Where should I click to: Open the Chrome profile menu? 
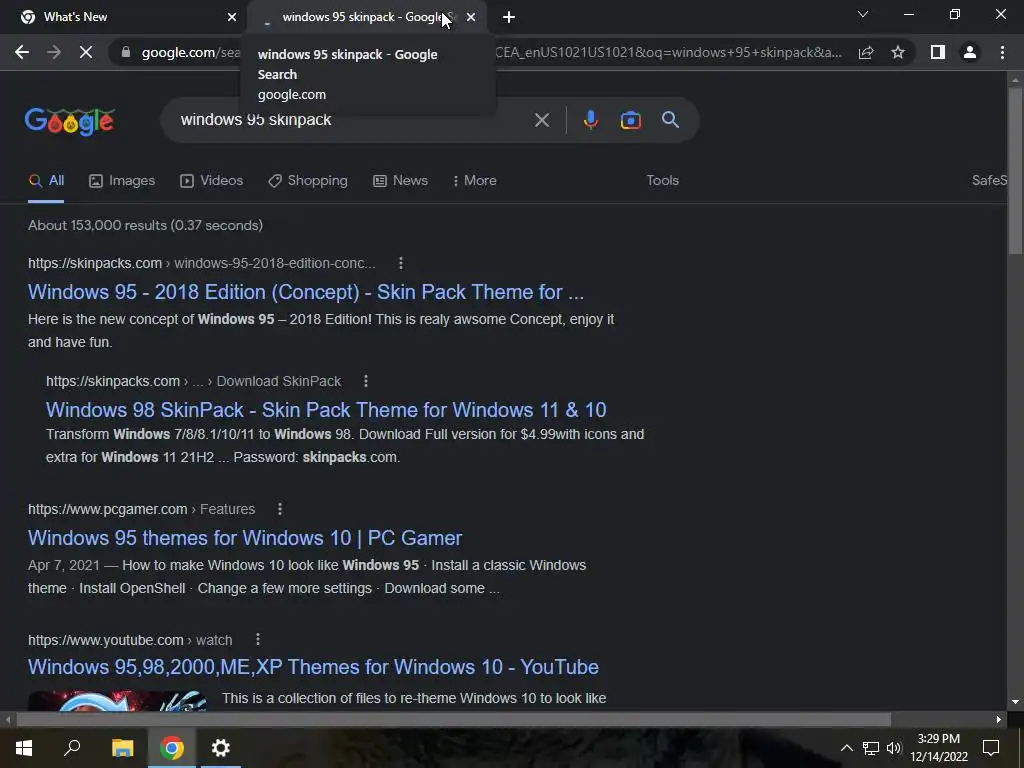click(x=970, y=52)
